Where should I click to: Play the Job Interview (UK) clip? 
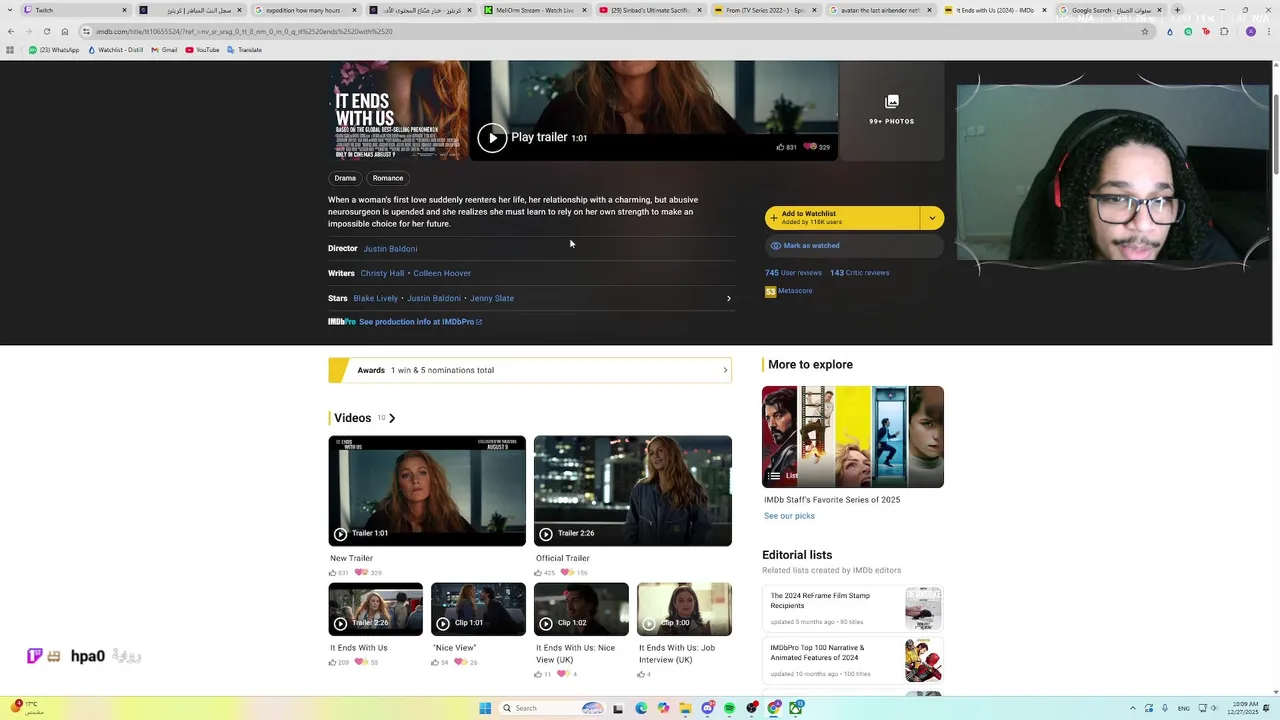[x=684, y=609]
